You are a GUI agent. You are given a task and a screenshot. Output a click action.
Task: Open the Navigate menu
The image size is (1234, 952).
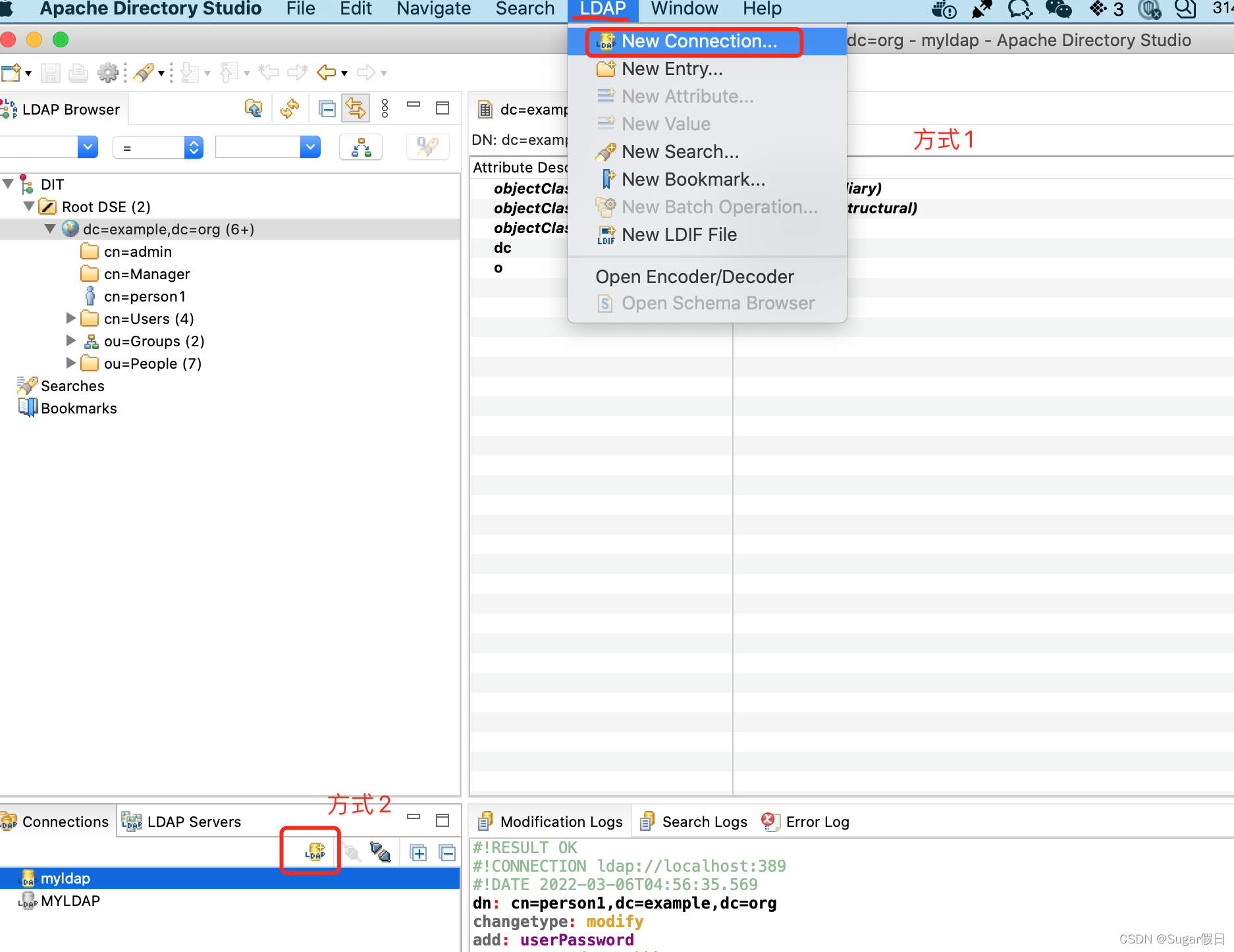[x=433, y=9]
